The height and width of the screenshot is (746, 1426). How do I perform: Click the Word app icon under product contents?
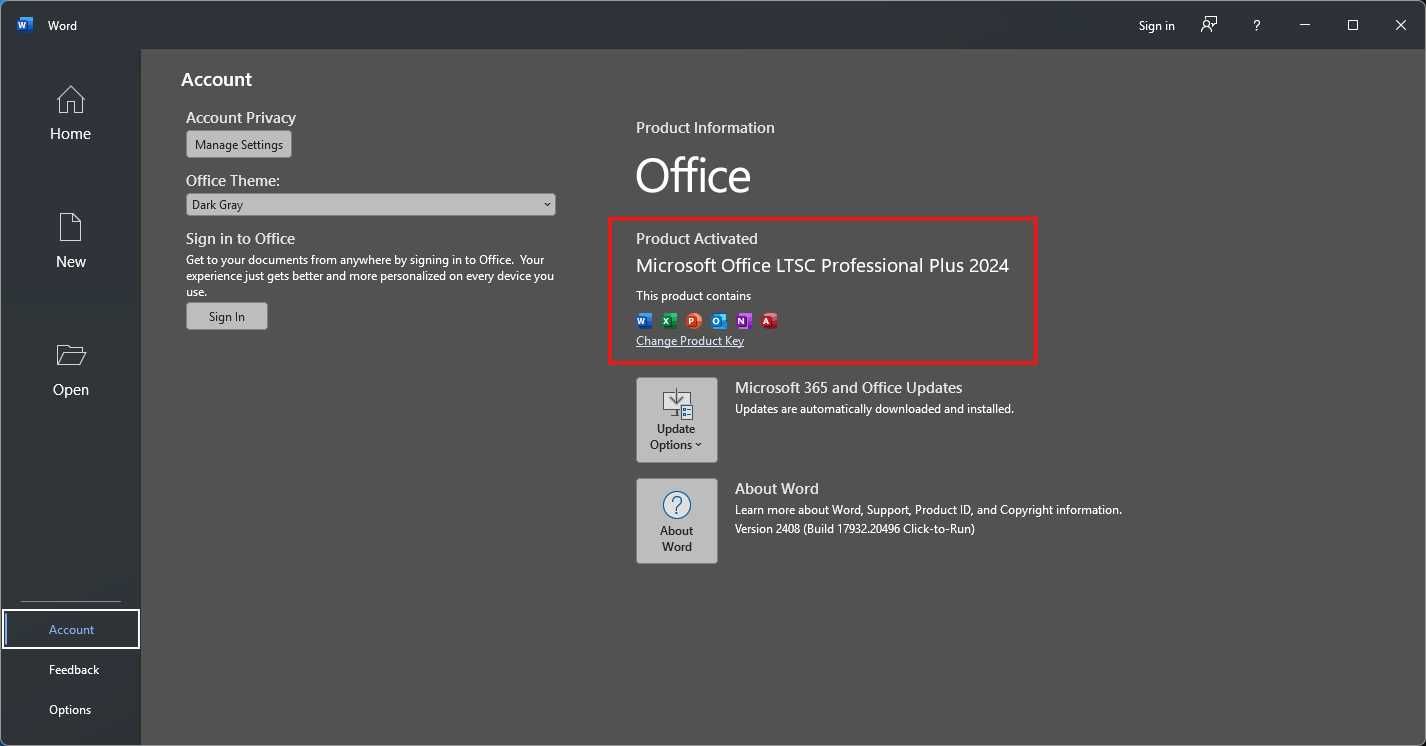pos(644,321)
